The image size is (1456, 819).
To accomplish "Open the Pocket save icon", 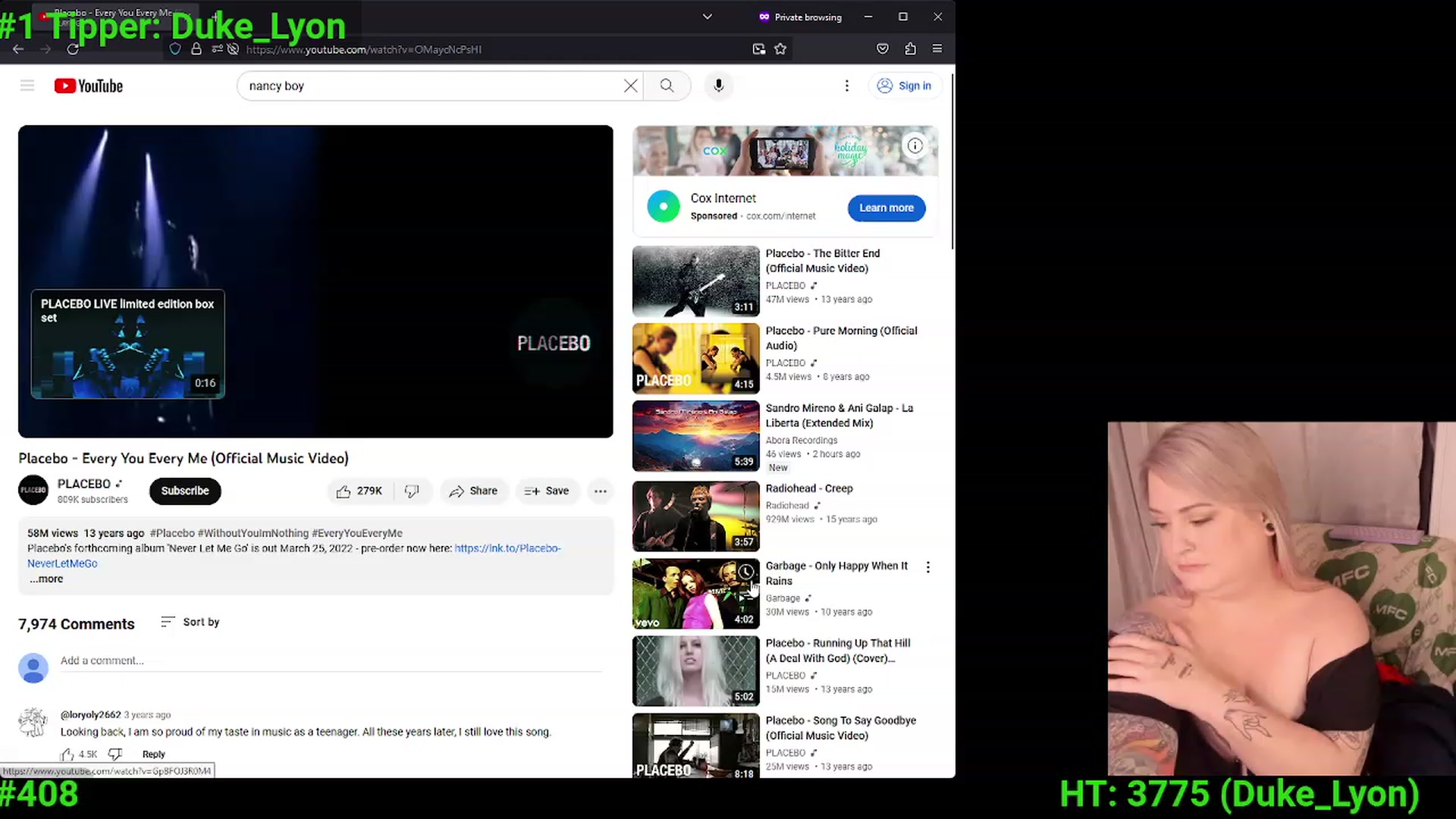I will coord(883,49).
